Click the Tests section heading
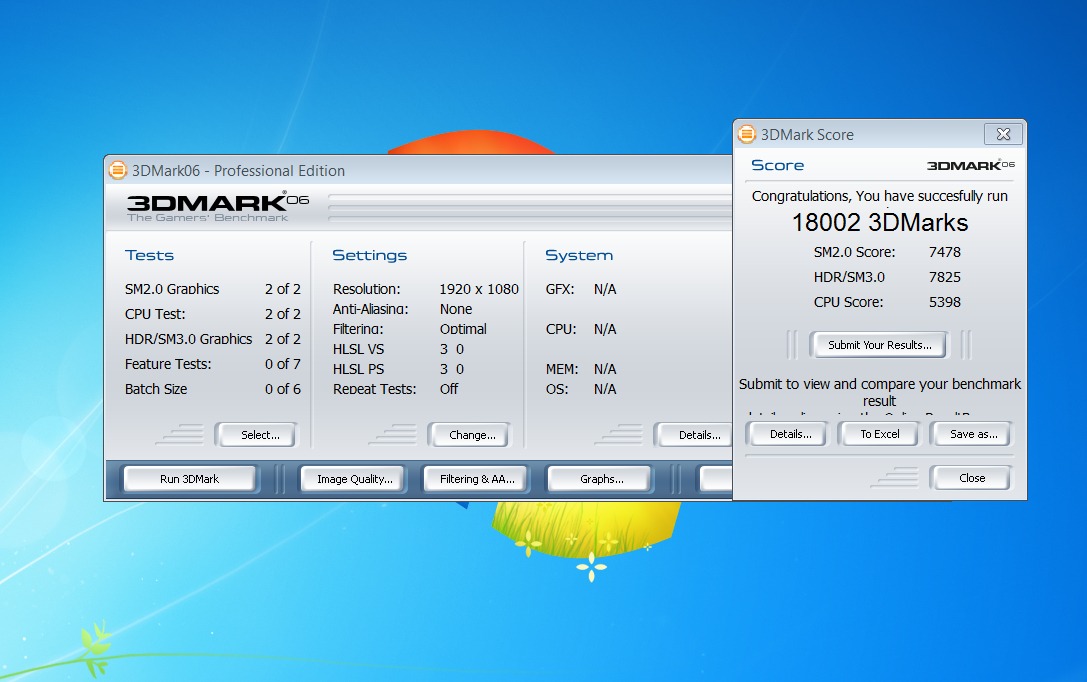This screenshot has width=1087, height=682. (149, 255)
